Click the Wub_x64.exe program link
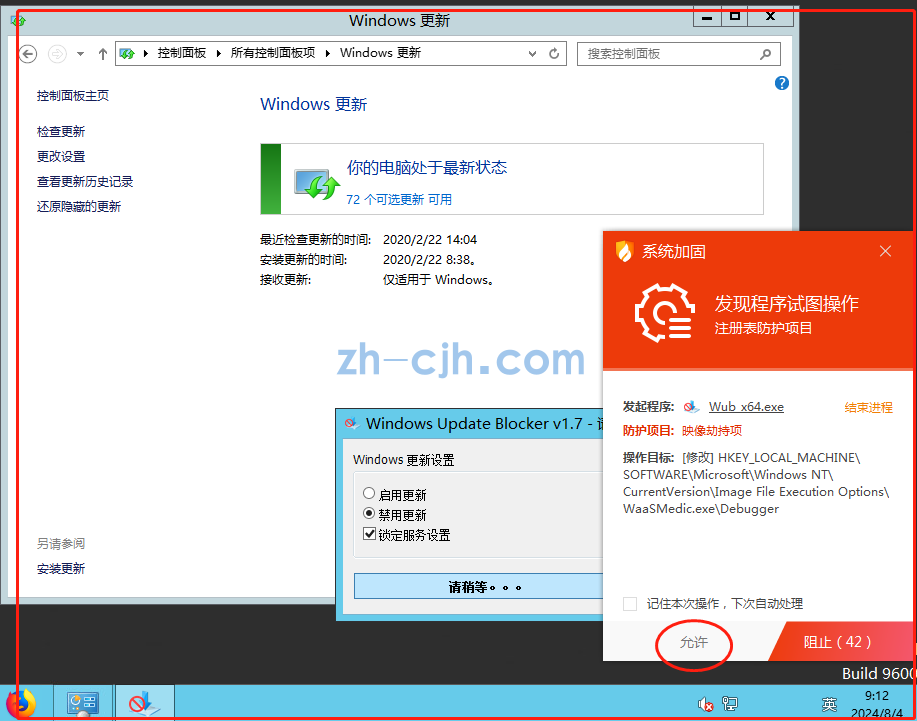This screenshot has height=721, width=917. [746, 407]
